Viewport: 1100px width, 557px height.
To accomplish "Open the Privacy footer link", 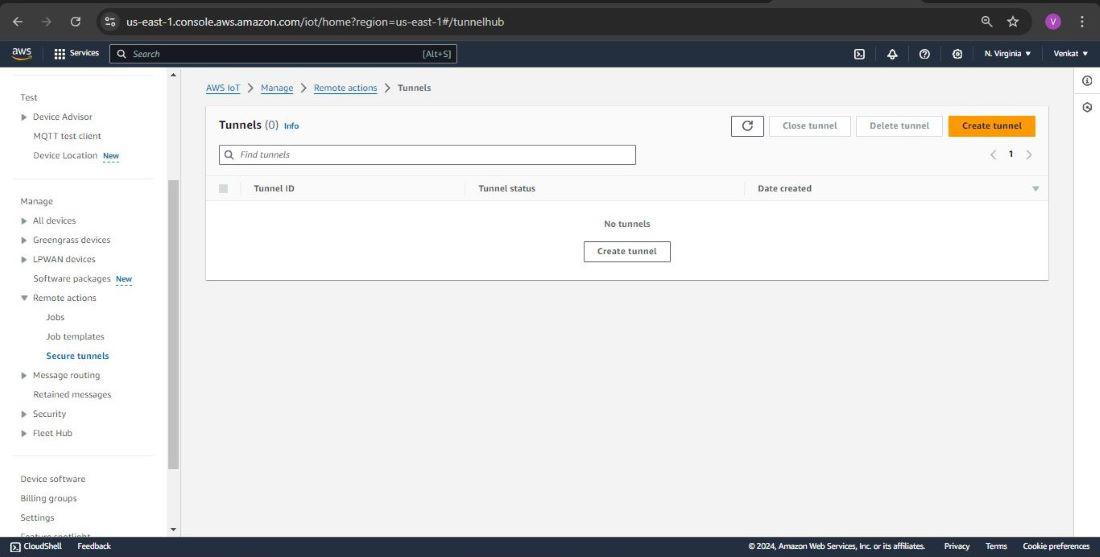I will [x=957, y=546].
